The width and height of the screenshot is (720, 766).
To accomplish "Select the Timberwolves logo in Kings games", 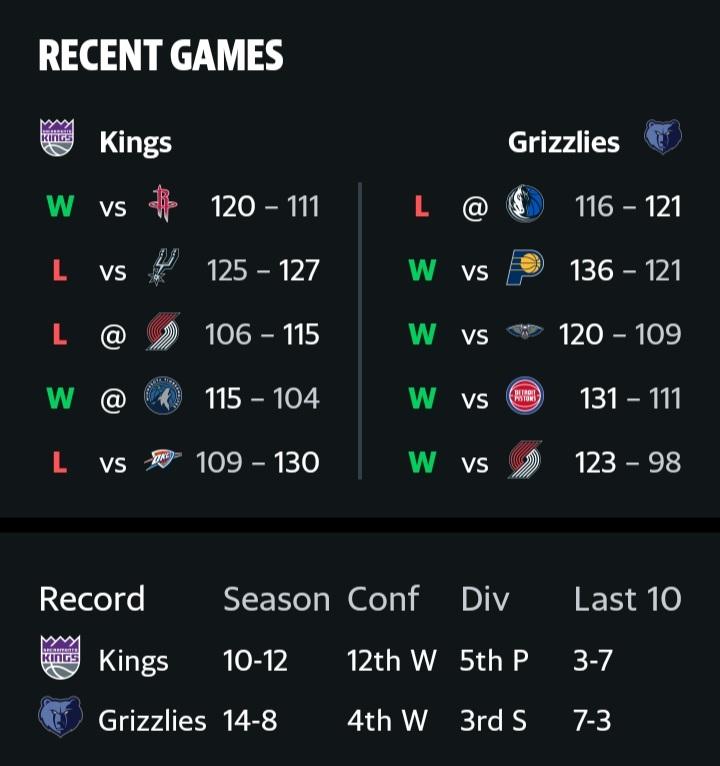I will tap(163, 396).
